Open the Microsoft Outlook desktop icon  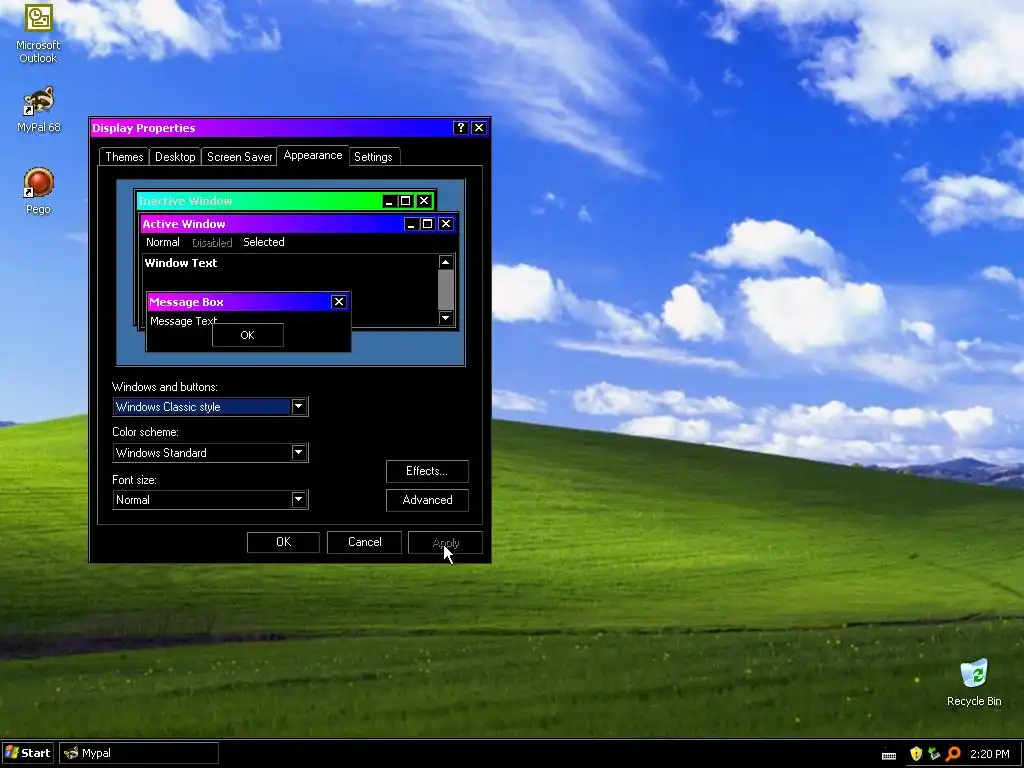tap(38, 34)
